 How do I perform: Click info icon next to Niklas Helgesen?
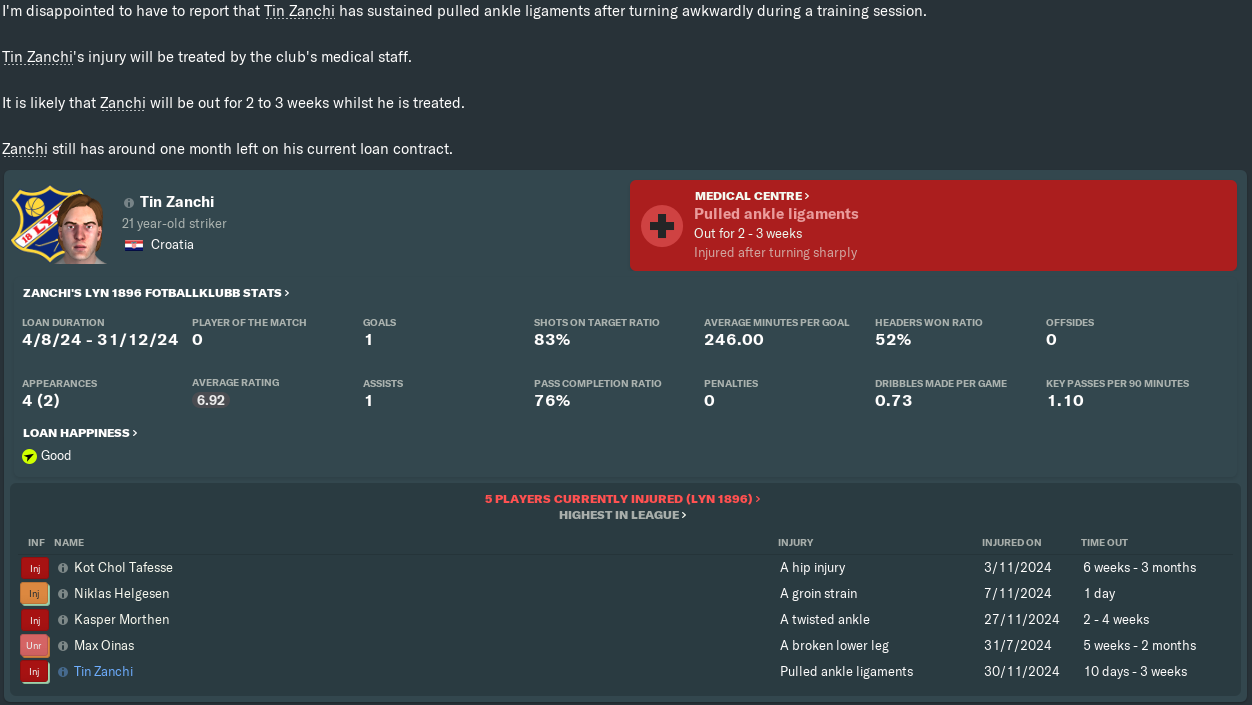(x=63, y=594)
